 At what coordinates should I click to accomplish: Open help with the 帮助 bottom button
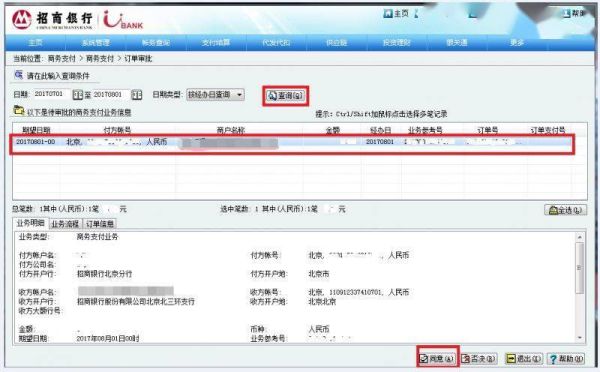click(566, 359)
